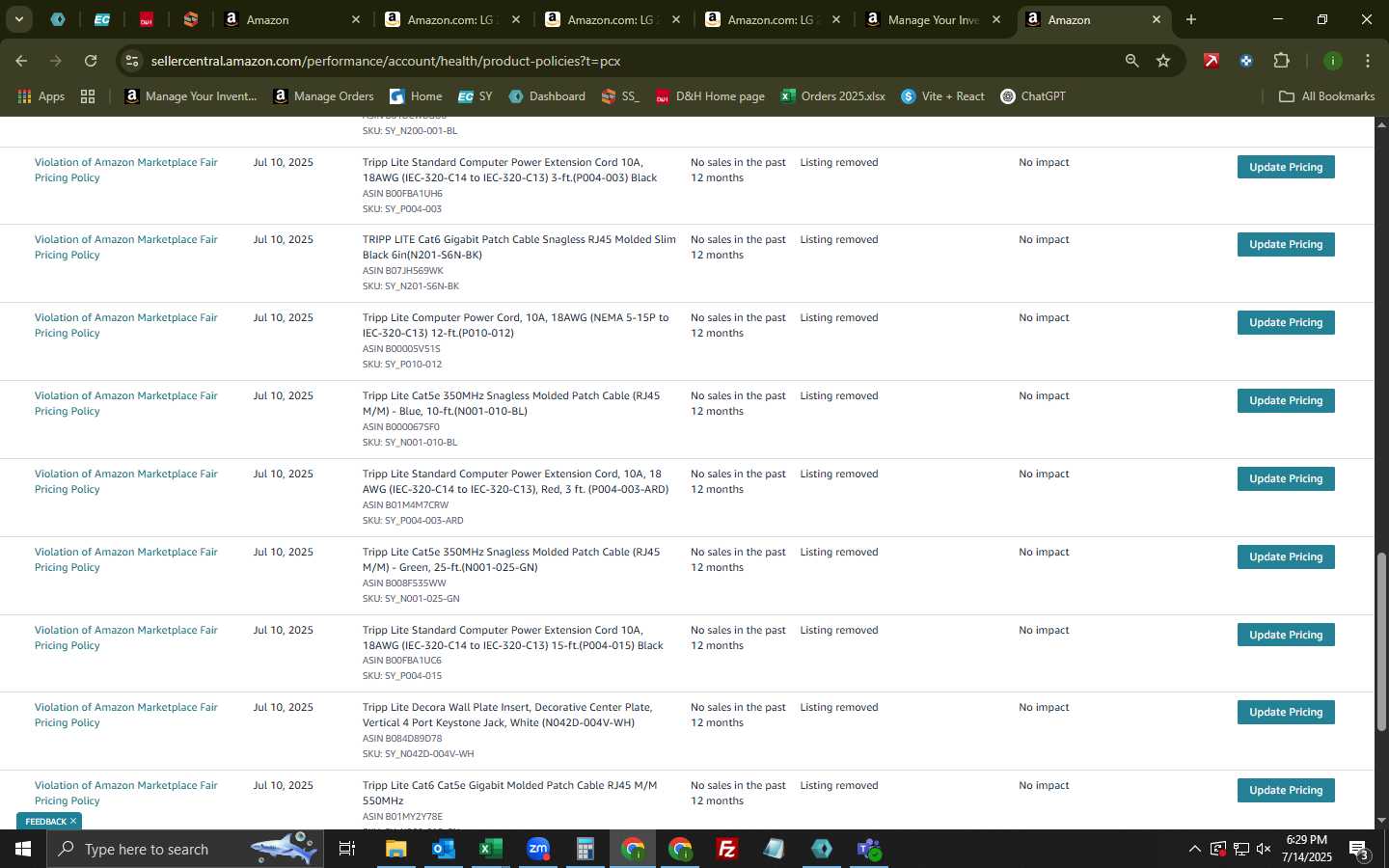The width and height of the screenshot is (1389, 868).
Task: Open D&H Home page bookmark
Action: coord(710,96)
